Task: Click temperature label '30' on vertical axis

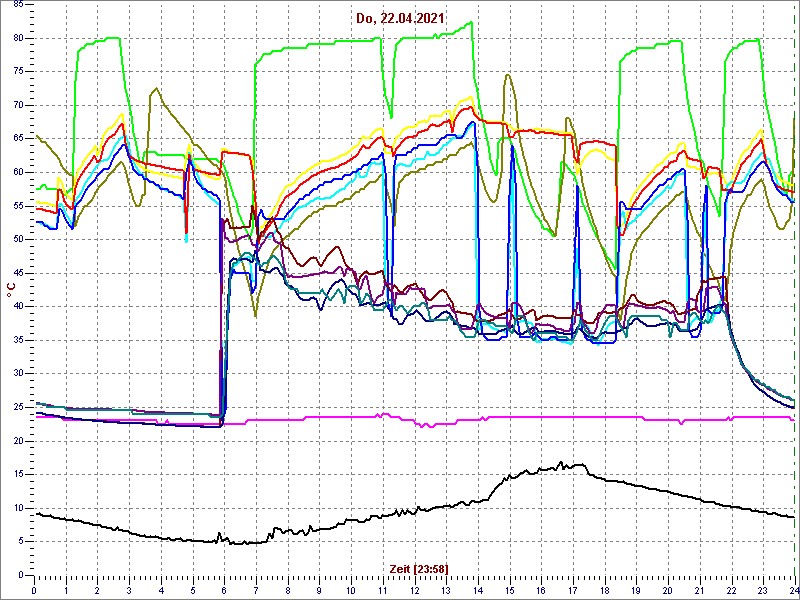Action: [x=18, y=374]
